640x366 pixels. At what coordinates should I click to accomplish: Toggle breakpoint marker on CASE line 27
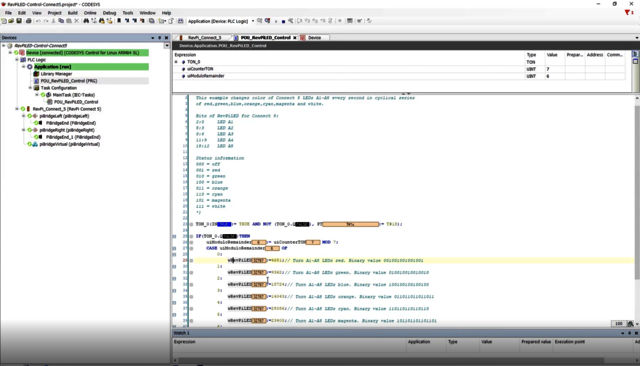click(x=191, y=248)
